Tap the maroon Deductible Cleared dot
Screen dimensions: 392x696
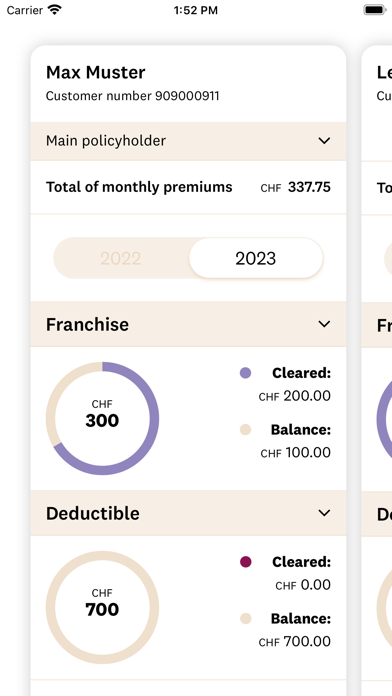pyautogui.click(x=245, y=562)
